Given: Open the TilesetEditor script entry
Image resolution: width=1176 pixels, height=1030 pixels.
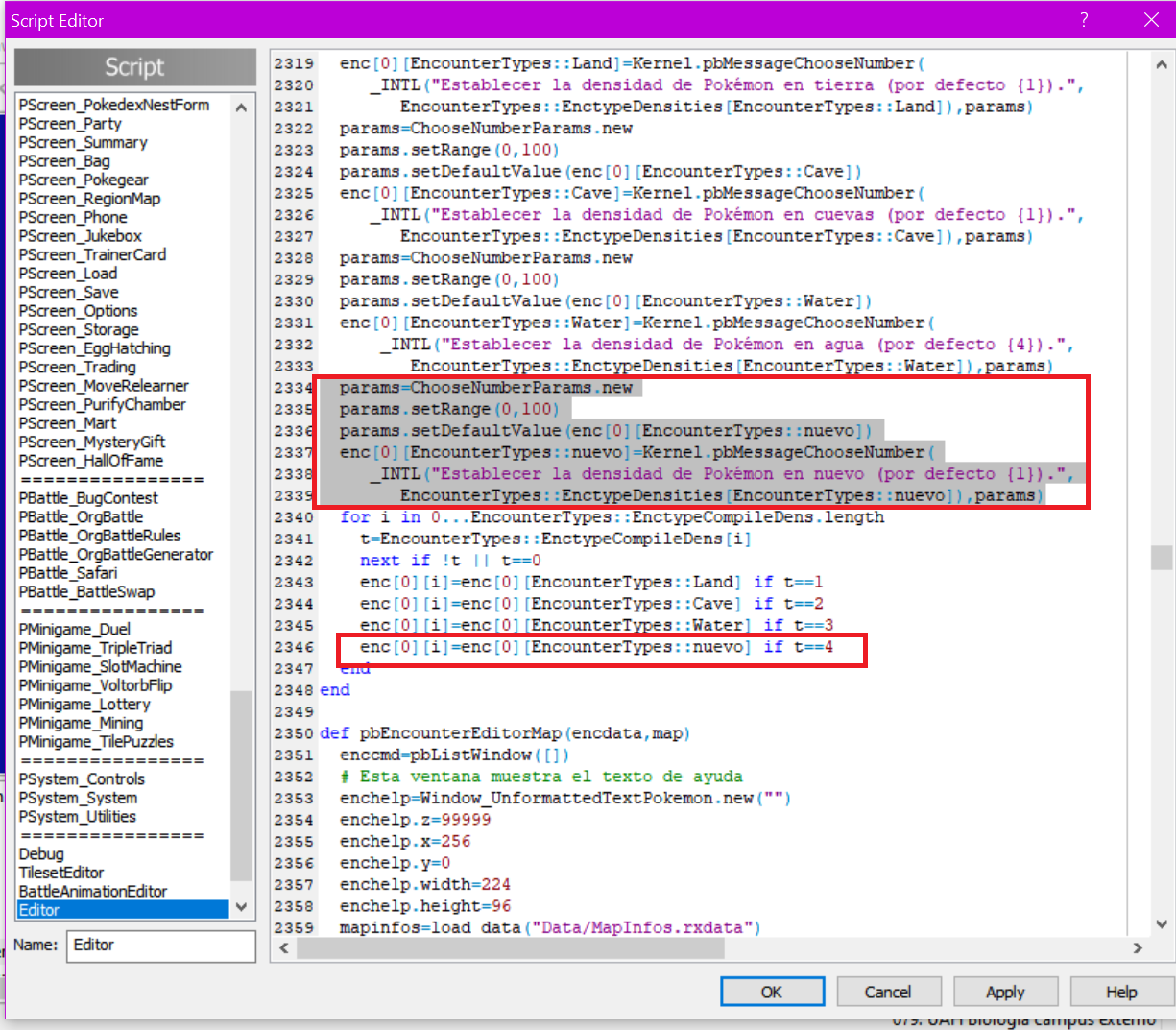Looking at the screenshot, I should click(61, 873).
